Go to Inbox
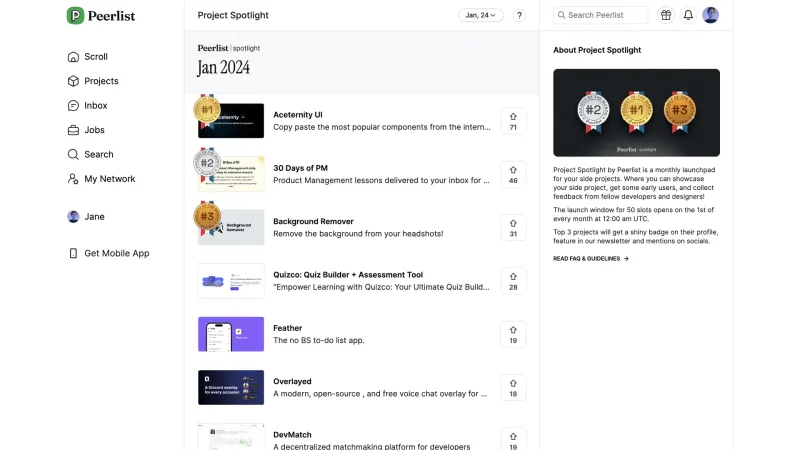 [x=87, y=106]
